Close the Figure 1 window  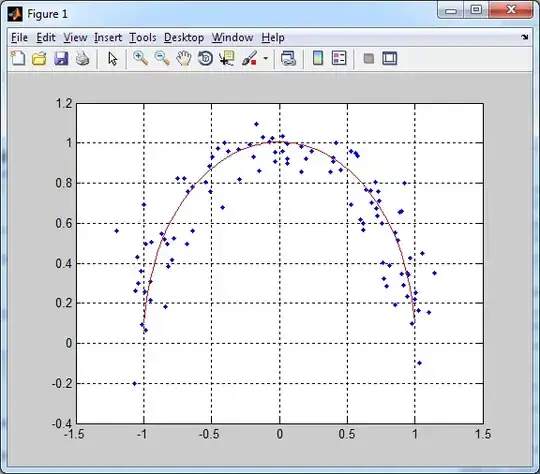[511, 10]
